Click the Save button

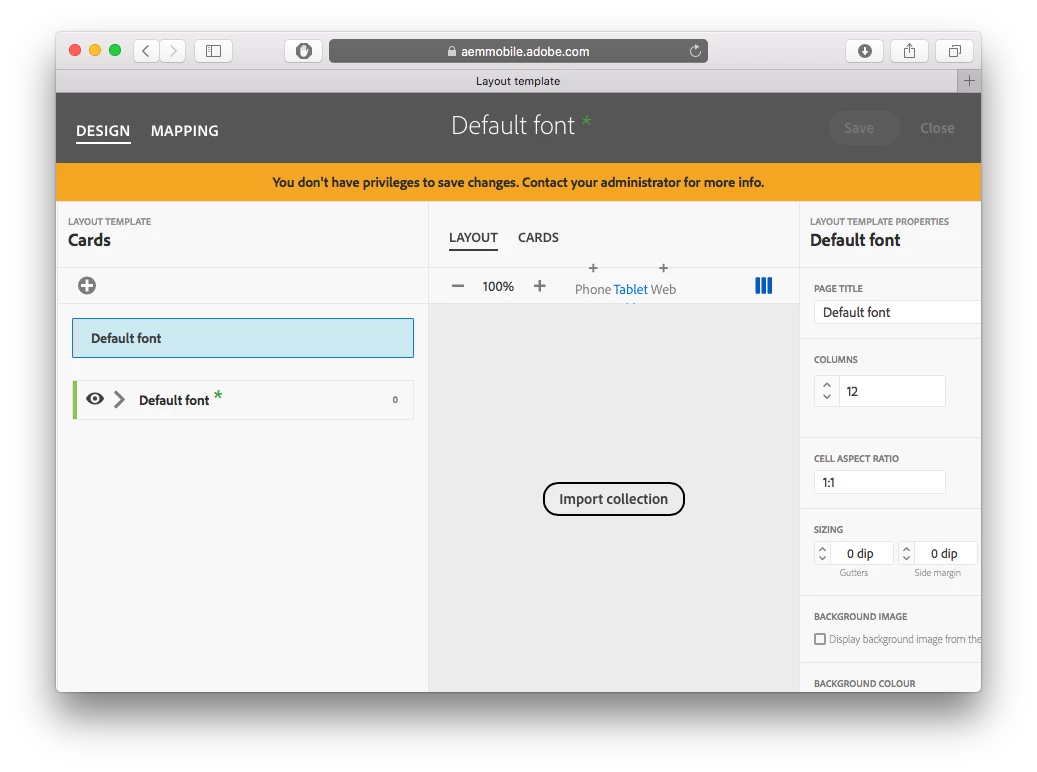(x=864, y=128)
